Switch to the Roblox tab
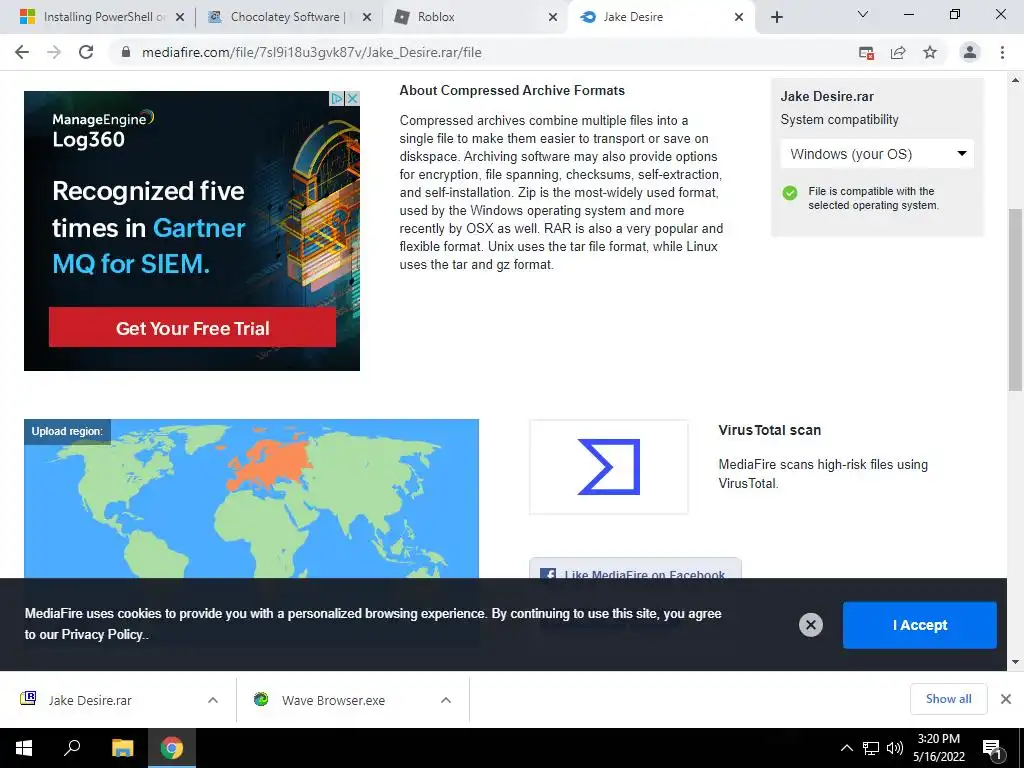The width and height of the screenshot is (1024, 768). click(473, 17)
